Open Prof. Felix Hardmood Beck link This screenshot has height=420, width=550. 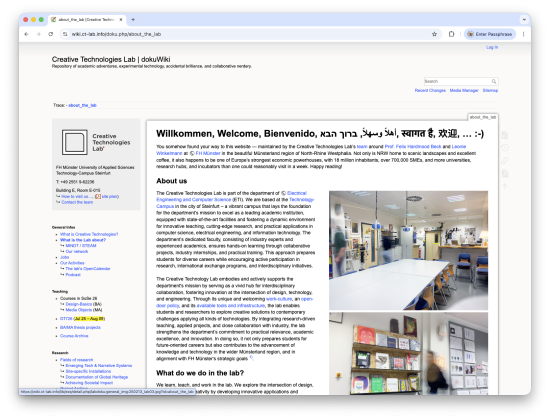pyautogui.click(x=413, y=147)
